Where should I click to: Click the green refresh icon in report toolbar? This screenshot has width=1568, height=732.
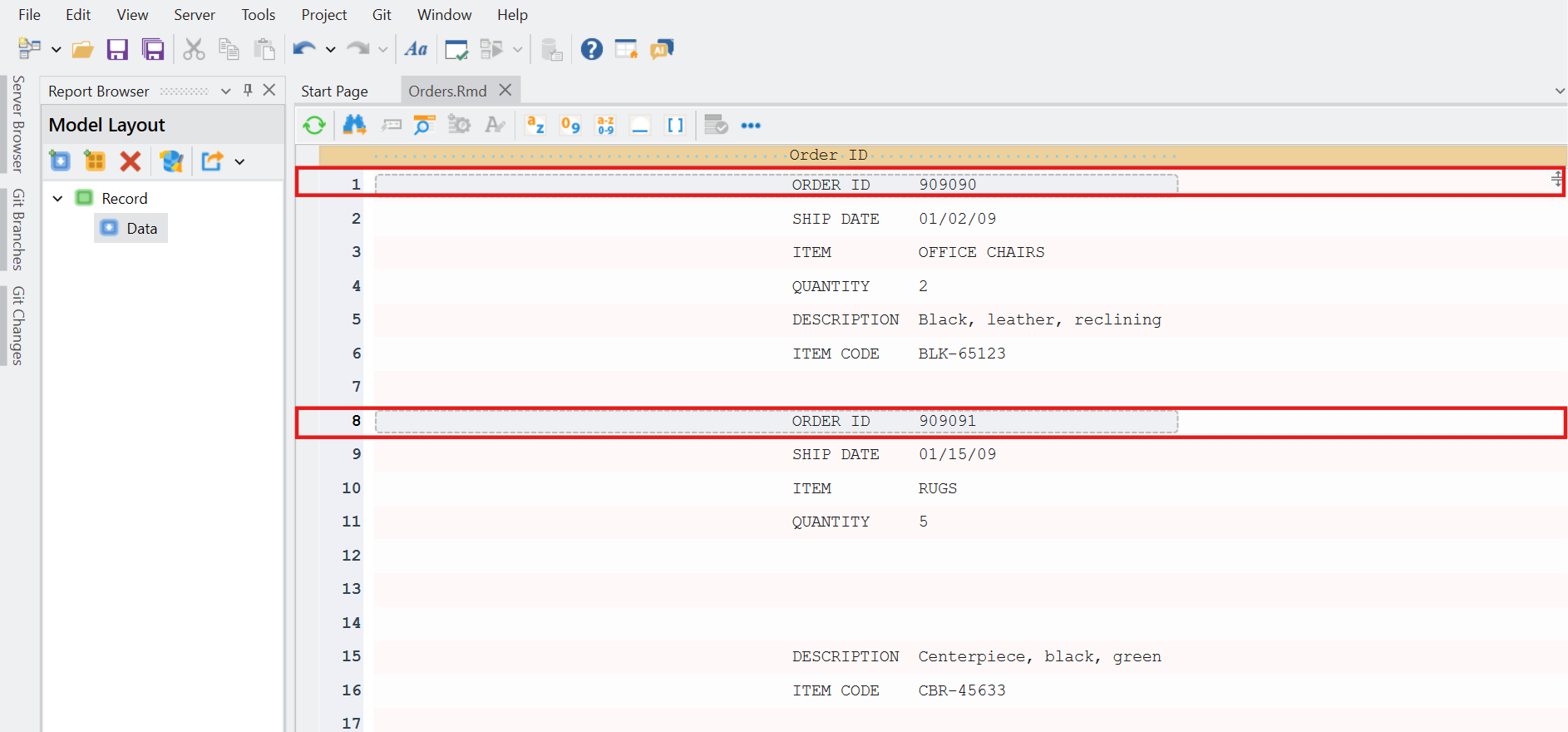coord(314,126)
